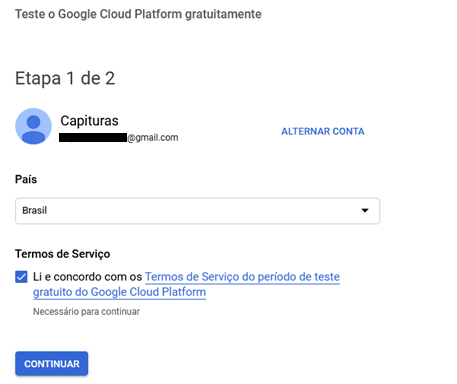This screenshot has width=457, height=384.
Task: Click the country dropdown arrow
Action: tap(365, 210)
